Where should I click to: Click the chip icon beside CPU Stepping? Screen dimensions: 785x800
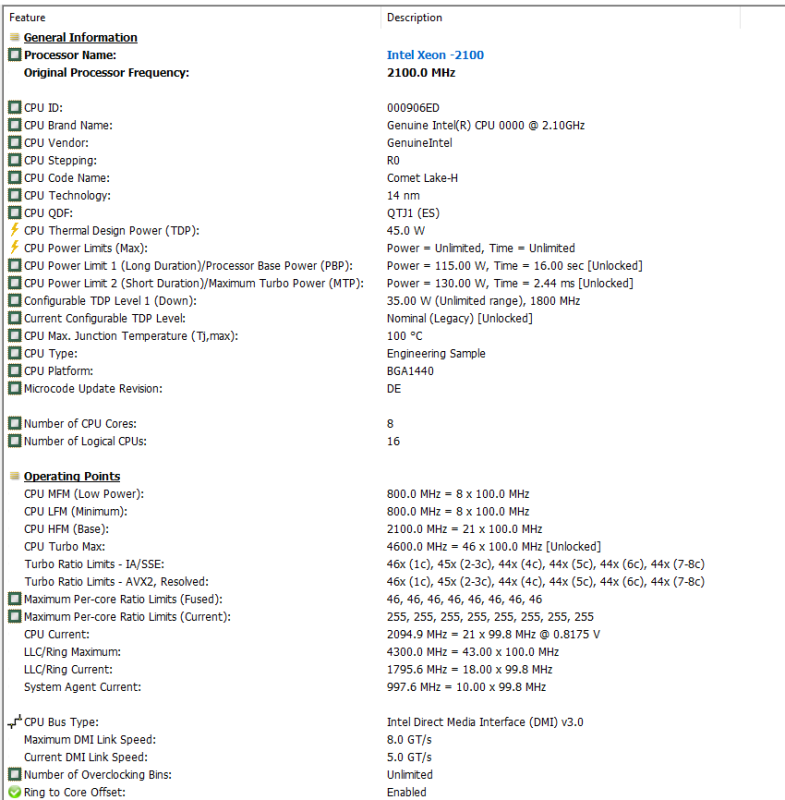tap(15, 160)
